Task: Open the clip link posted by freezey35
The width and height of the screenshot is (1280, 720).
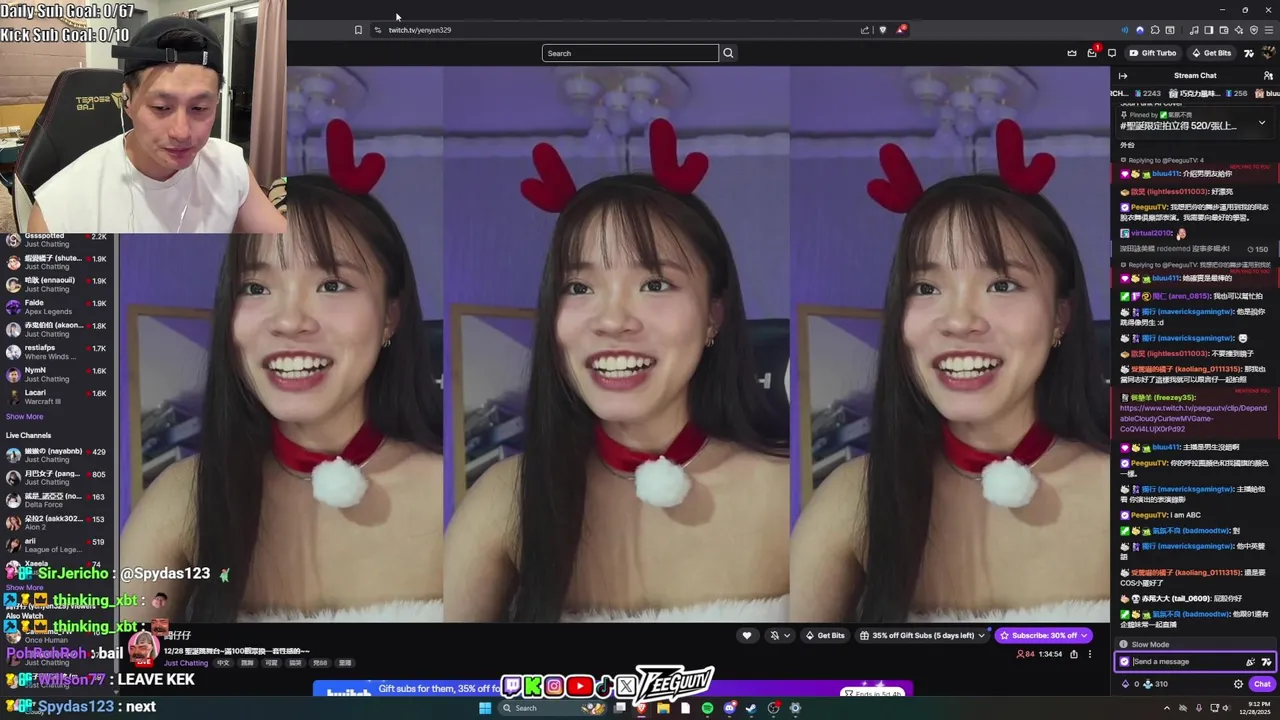Action: tap(1193, 418)
